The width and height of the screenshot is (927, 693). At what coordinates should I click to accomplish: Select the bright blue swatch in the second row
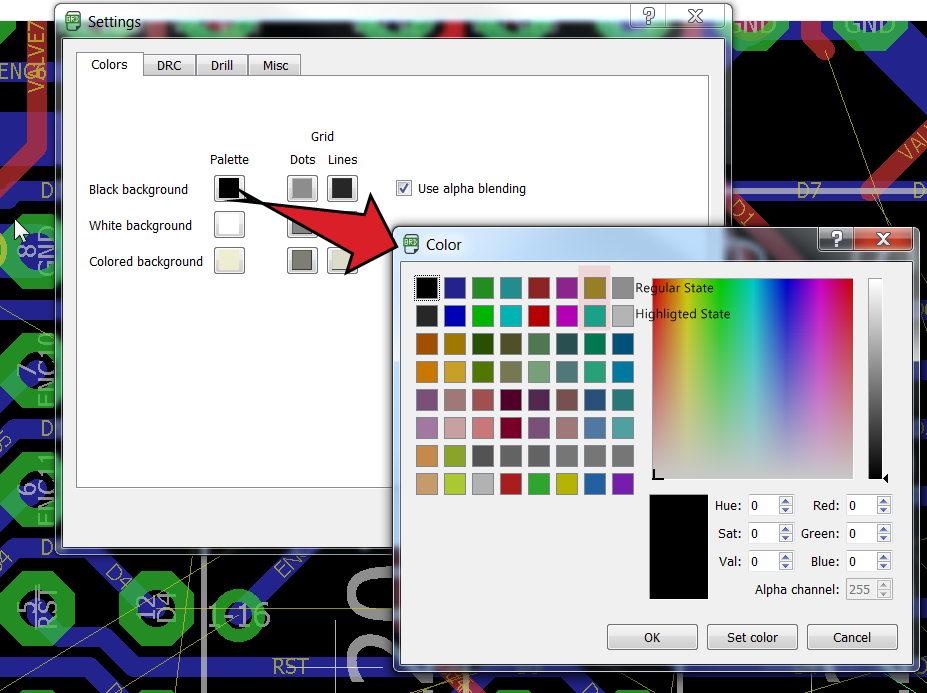[x=455, y=316]
